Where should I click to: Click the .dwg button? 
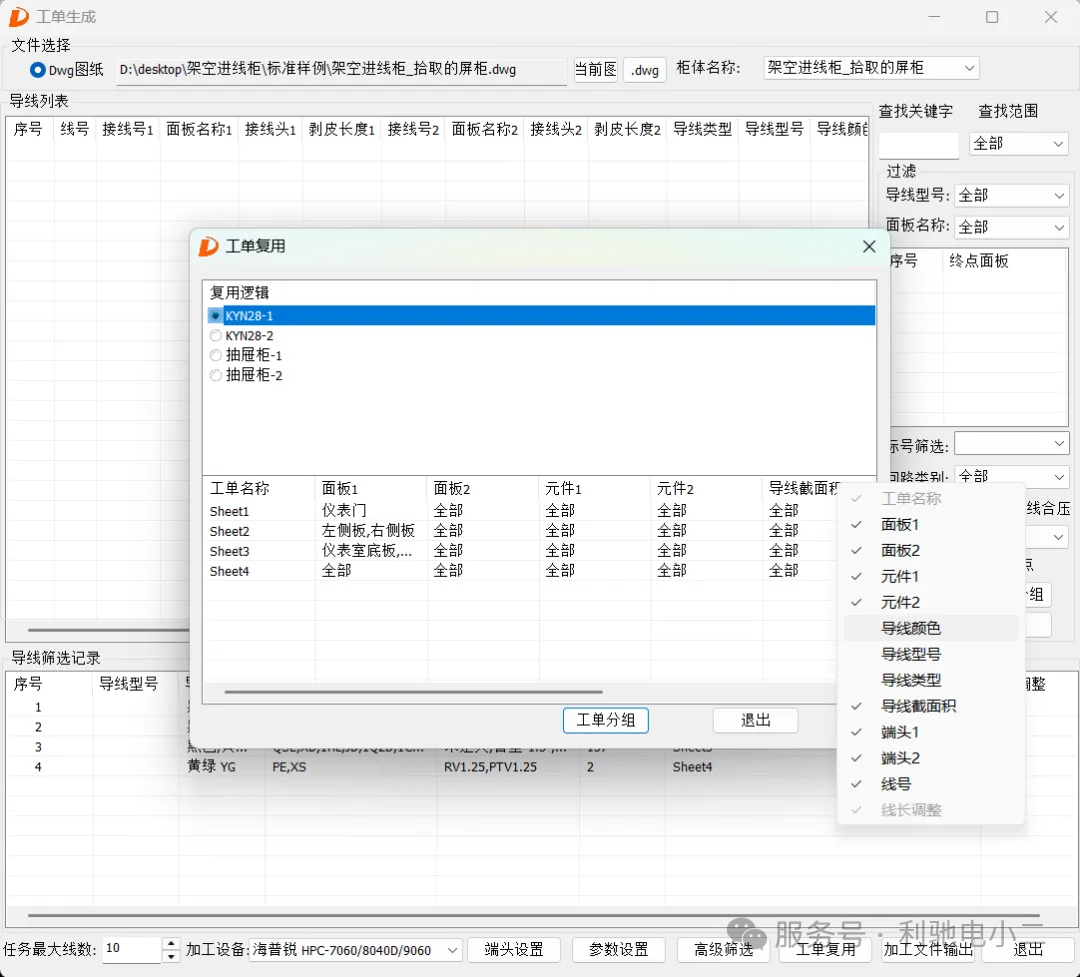[645, 70]
